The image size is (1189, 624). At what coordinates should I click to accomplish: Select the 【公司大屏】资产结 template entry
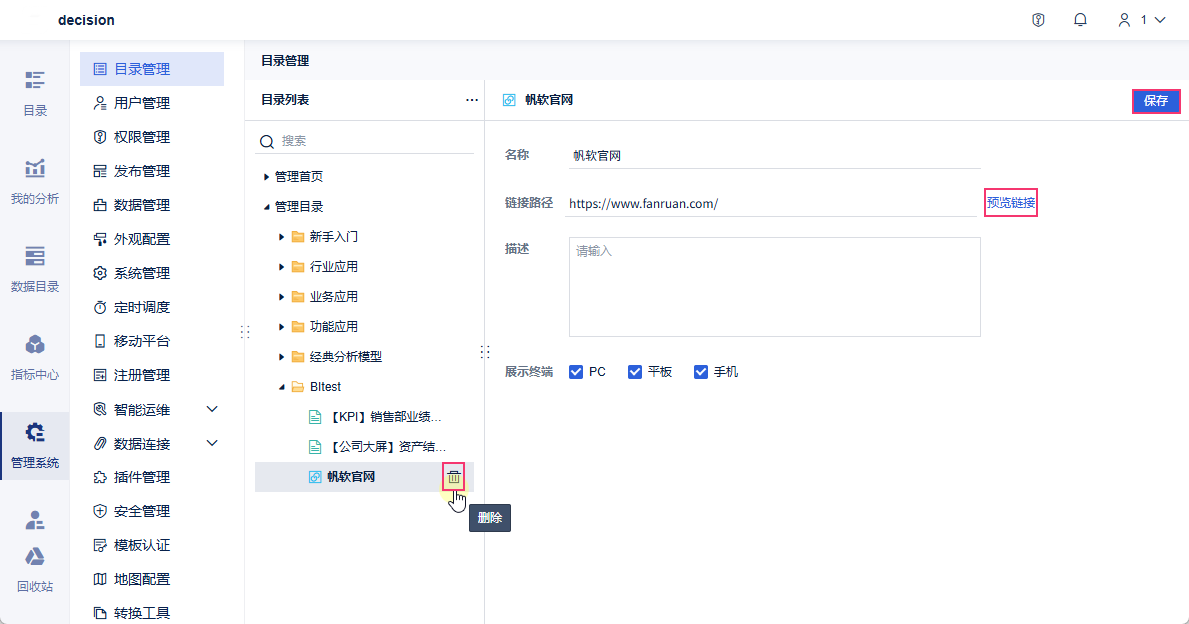click(x=377, y=447)
